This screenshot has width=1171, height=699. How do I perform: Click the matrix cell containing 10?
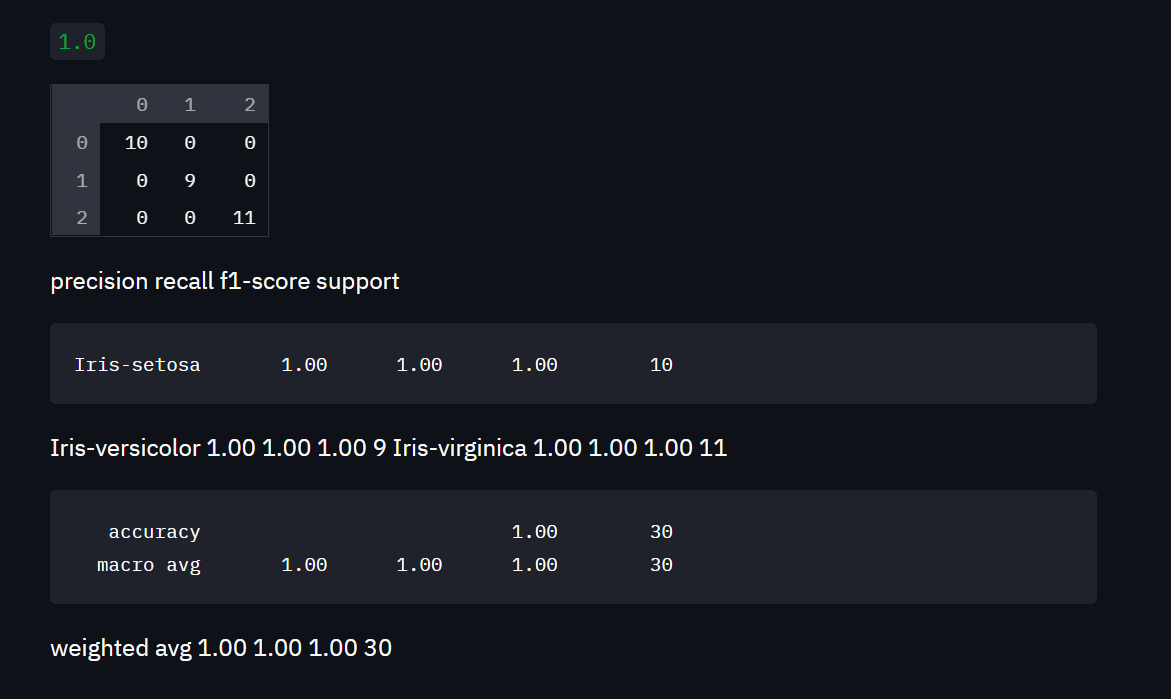coord(136,143)
